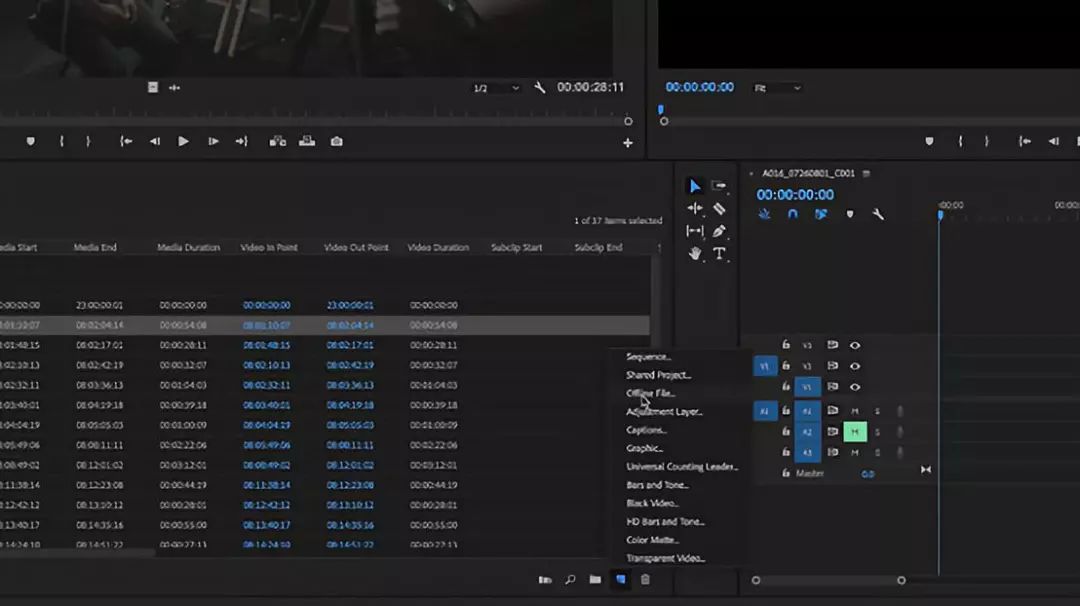
Task: Click the Track Select Forward tool
Action: point(719,186)
